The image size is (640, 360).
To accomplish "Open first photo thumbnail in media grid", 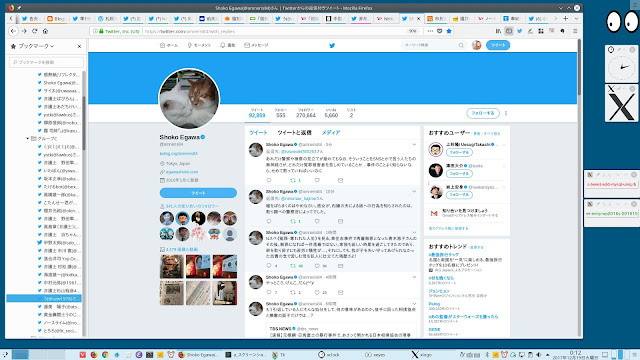I will pyautogui.click(x=171, y=267).
